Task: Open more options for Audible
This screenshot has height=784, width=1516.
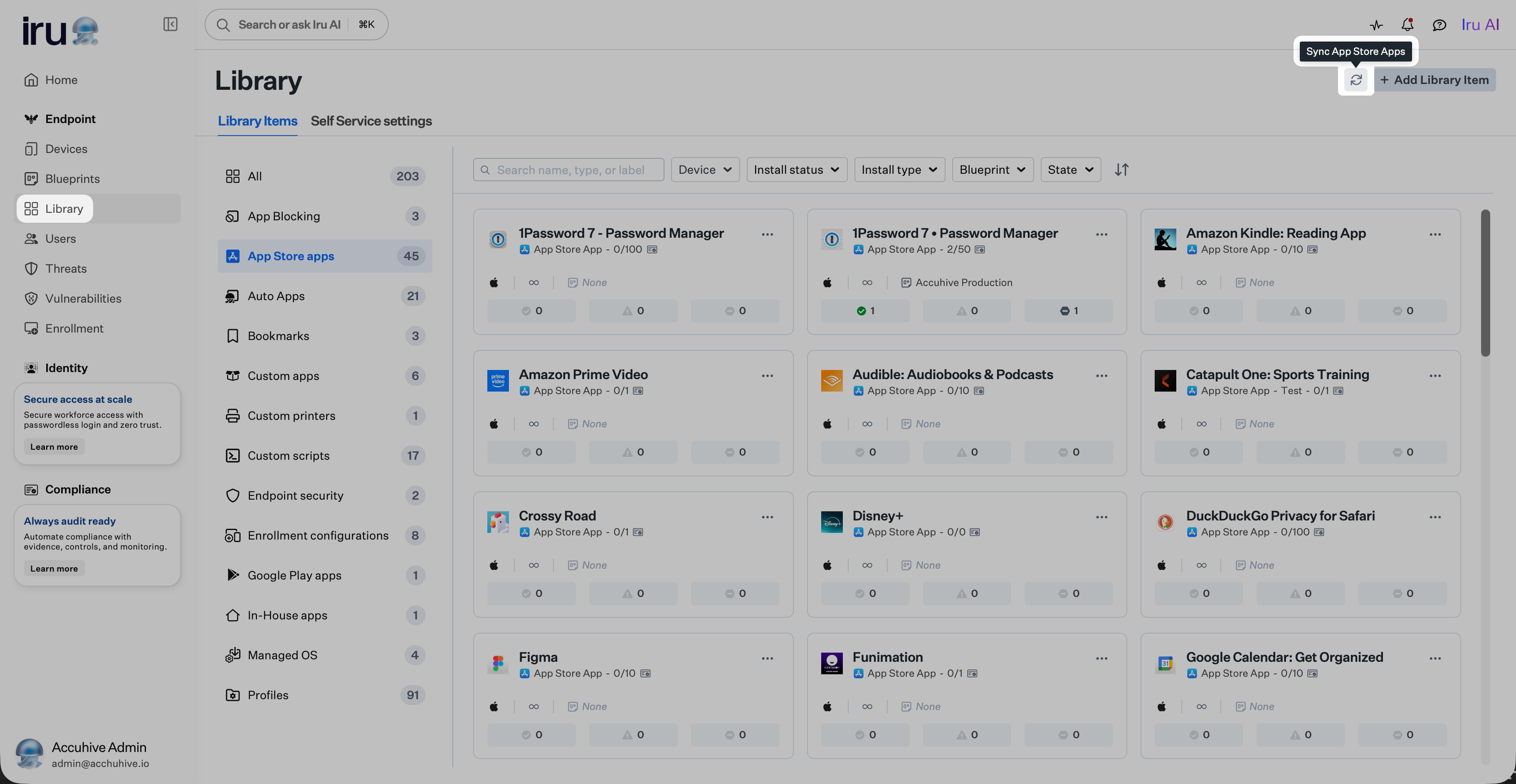Action: click(1102, 375)
